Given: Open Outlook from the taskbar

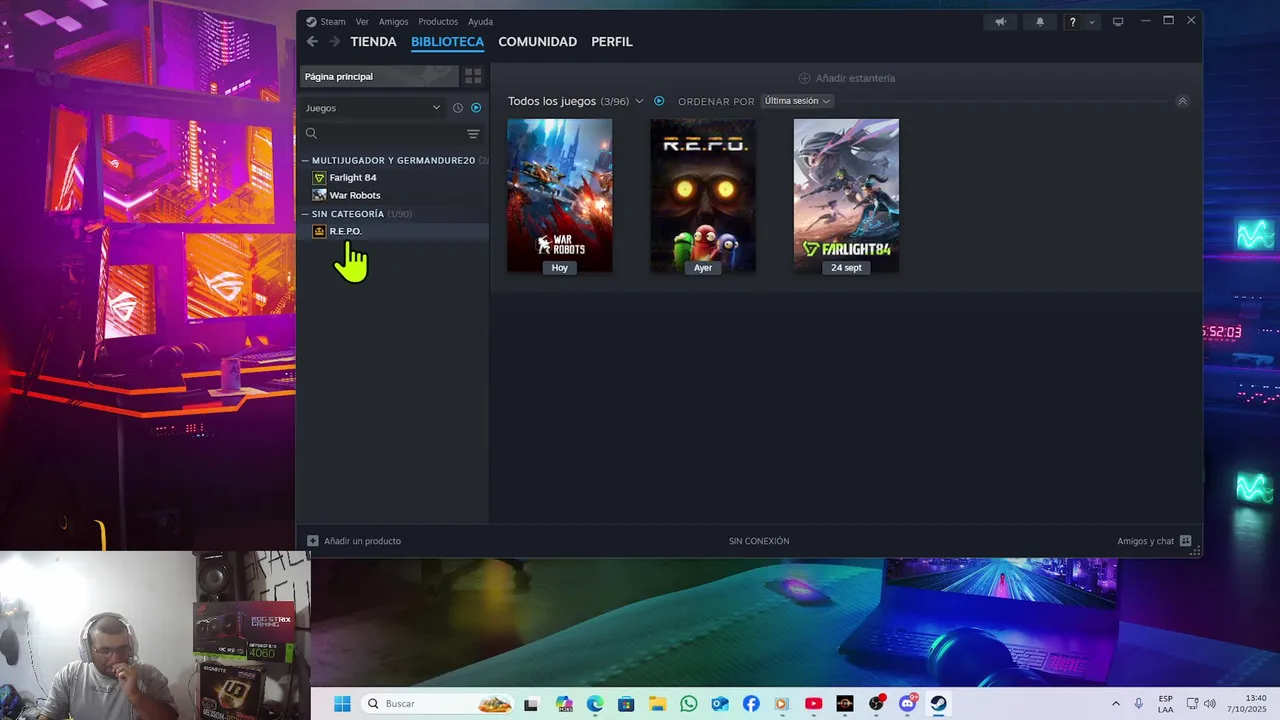Looking at the screenshot, I should 720,704.
